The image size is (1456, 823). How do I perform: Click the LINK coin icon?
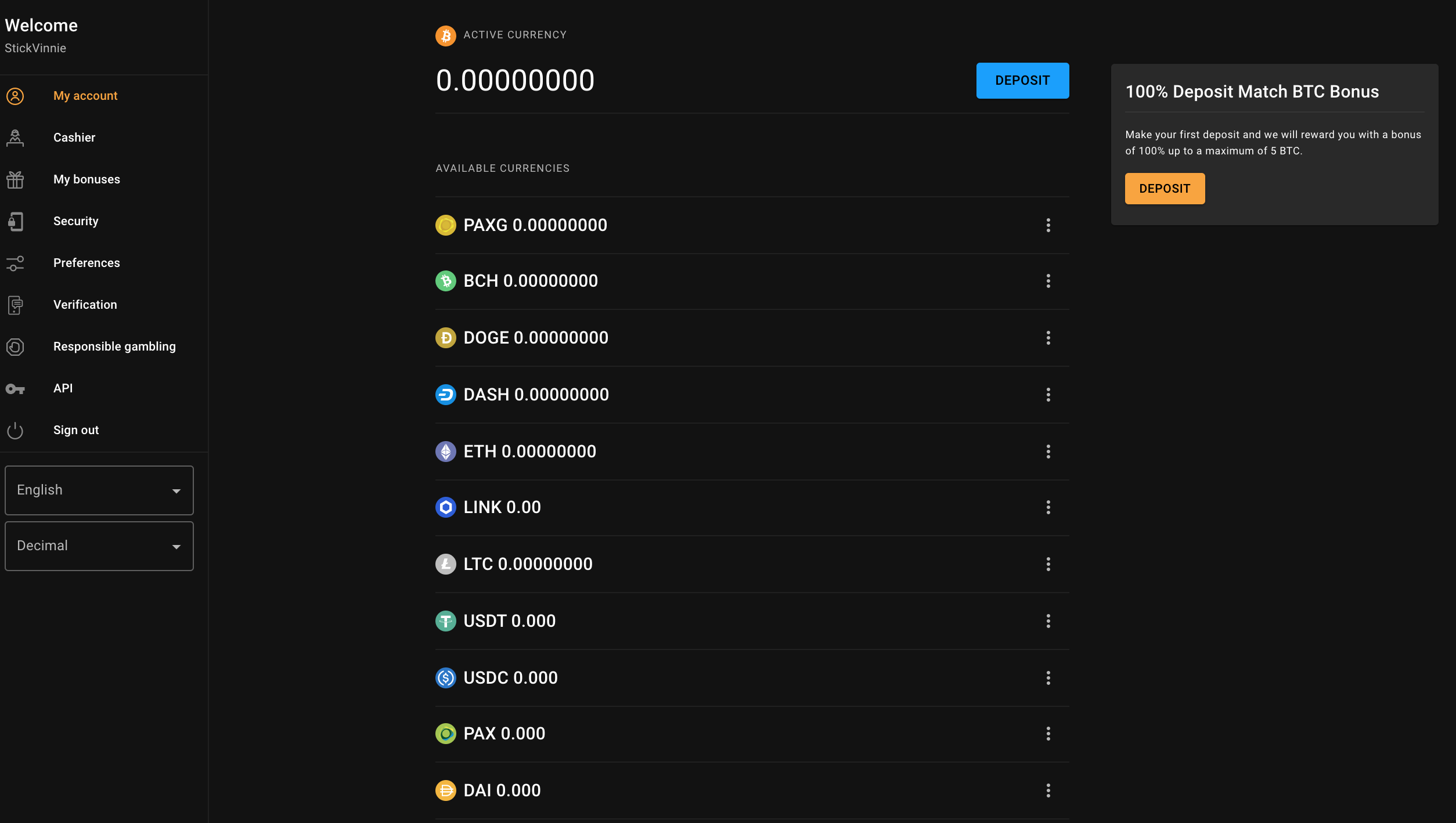point(445,507)
